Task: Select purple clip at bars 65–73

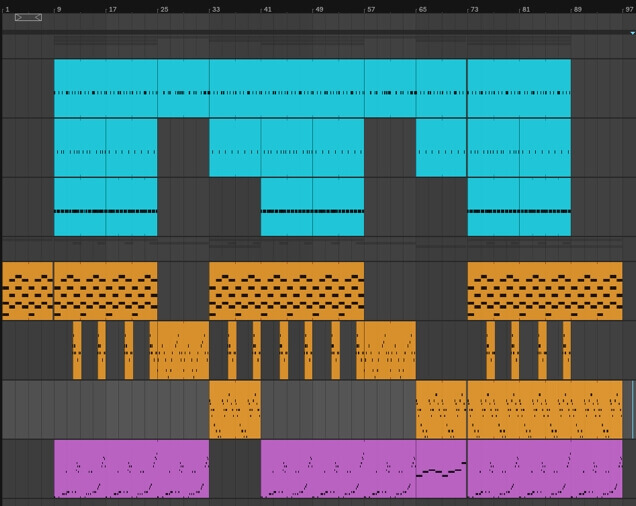Action: (441, 469)
